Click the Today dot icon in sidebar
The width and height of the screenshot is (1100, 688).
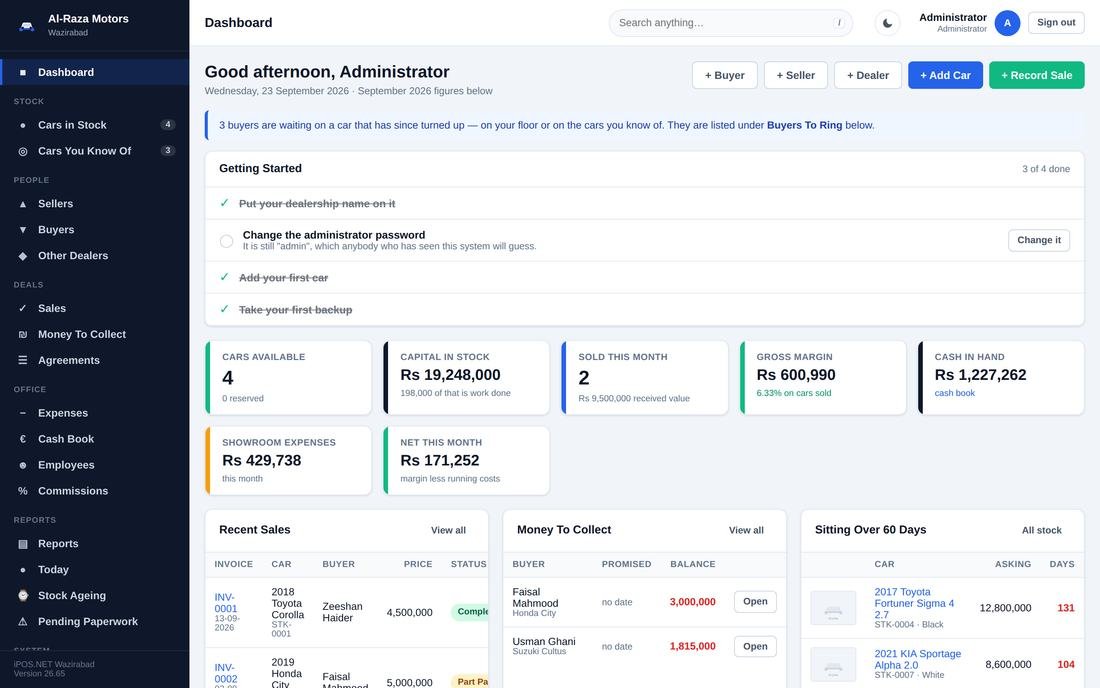click(x=22, y=570)
